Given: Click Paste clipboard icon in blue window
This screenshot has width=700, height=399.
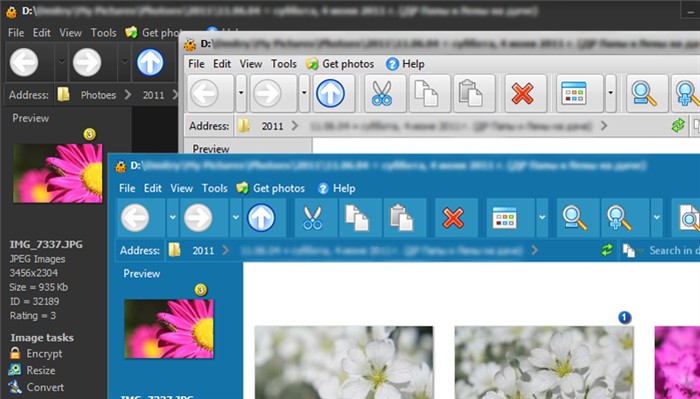Looking at the screenshot, I should point(401,218).
